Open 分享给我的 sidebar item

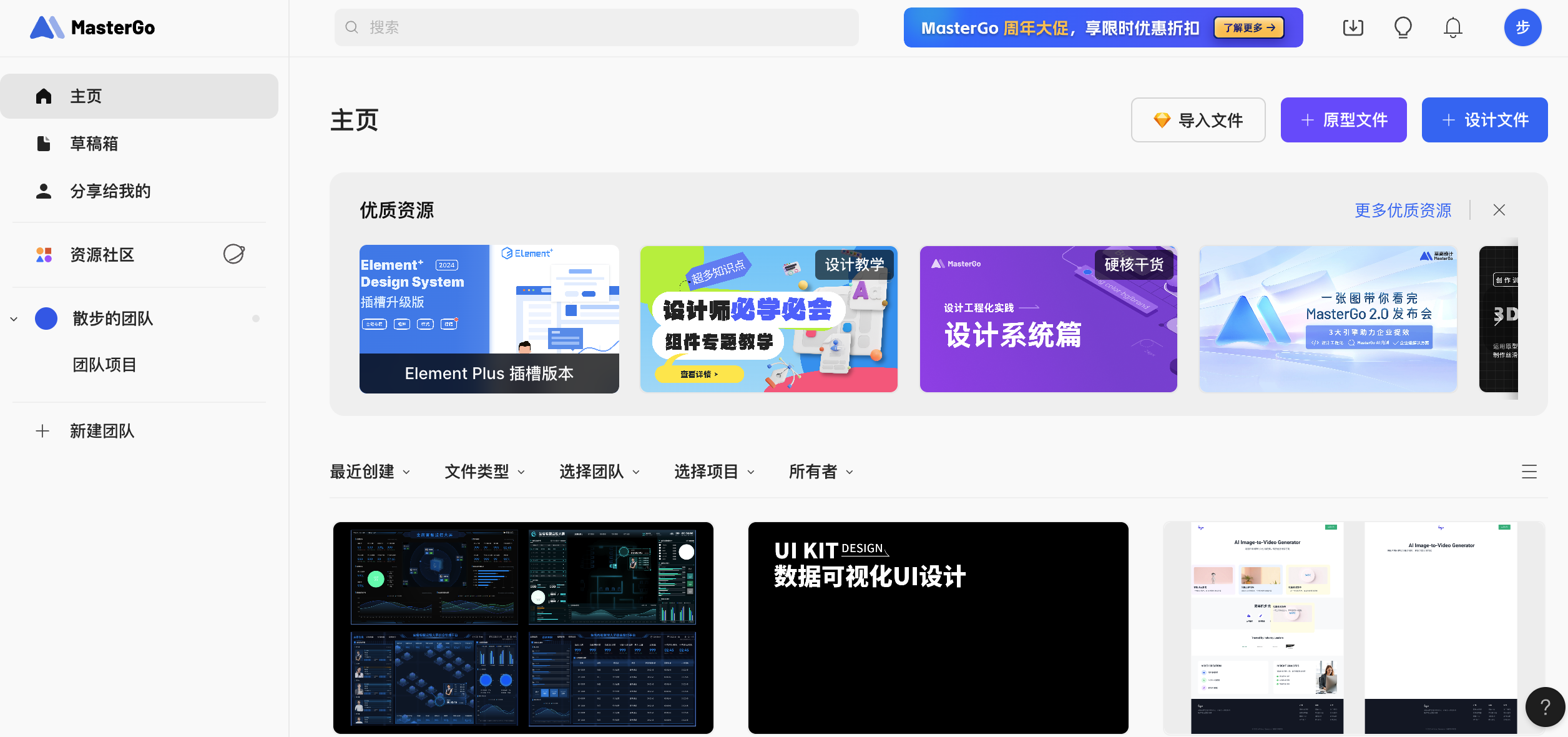point(110,191)
